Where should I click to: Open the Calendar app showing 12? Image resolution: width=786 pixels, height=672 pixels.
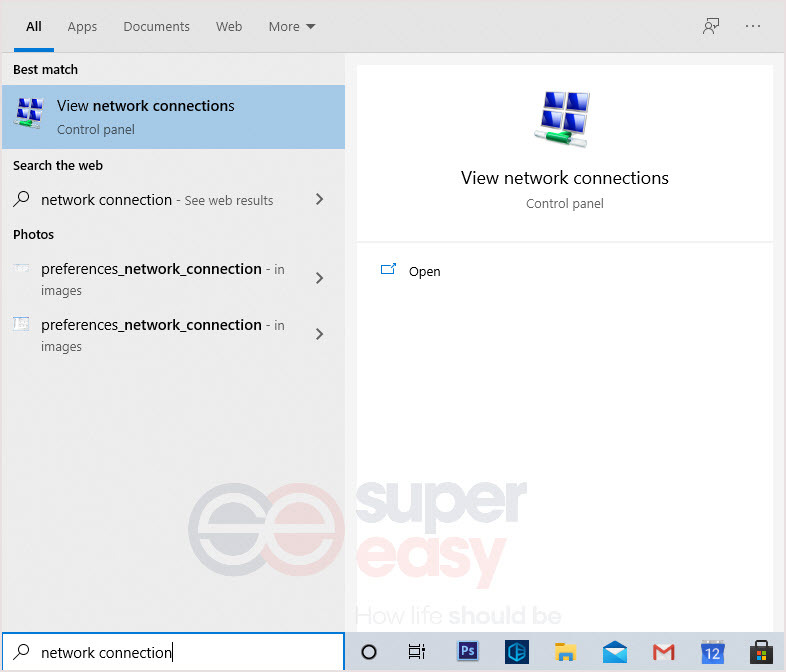click(712, 652)
